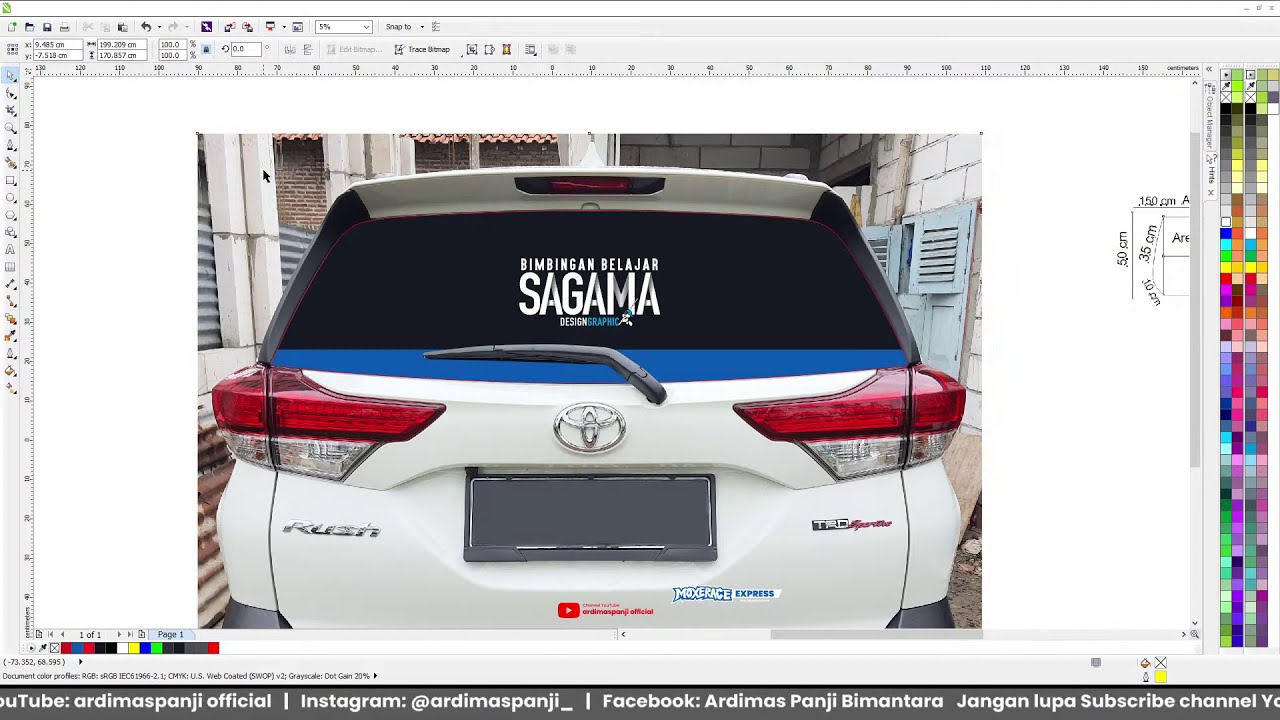Click the Wrap text icon

click(530, 49)
